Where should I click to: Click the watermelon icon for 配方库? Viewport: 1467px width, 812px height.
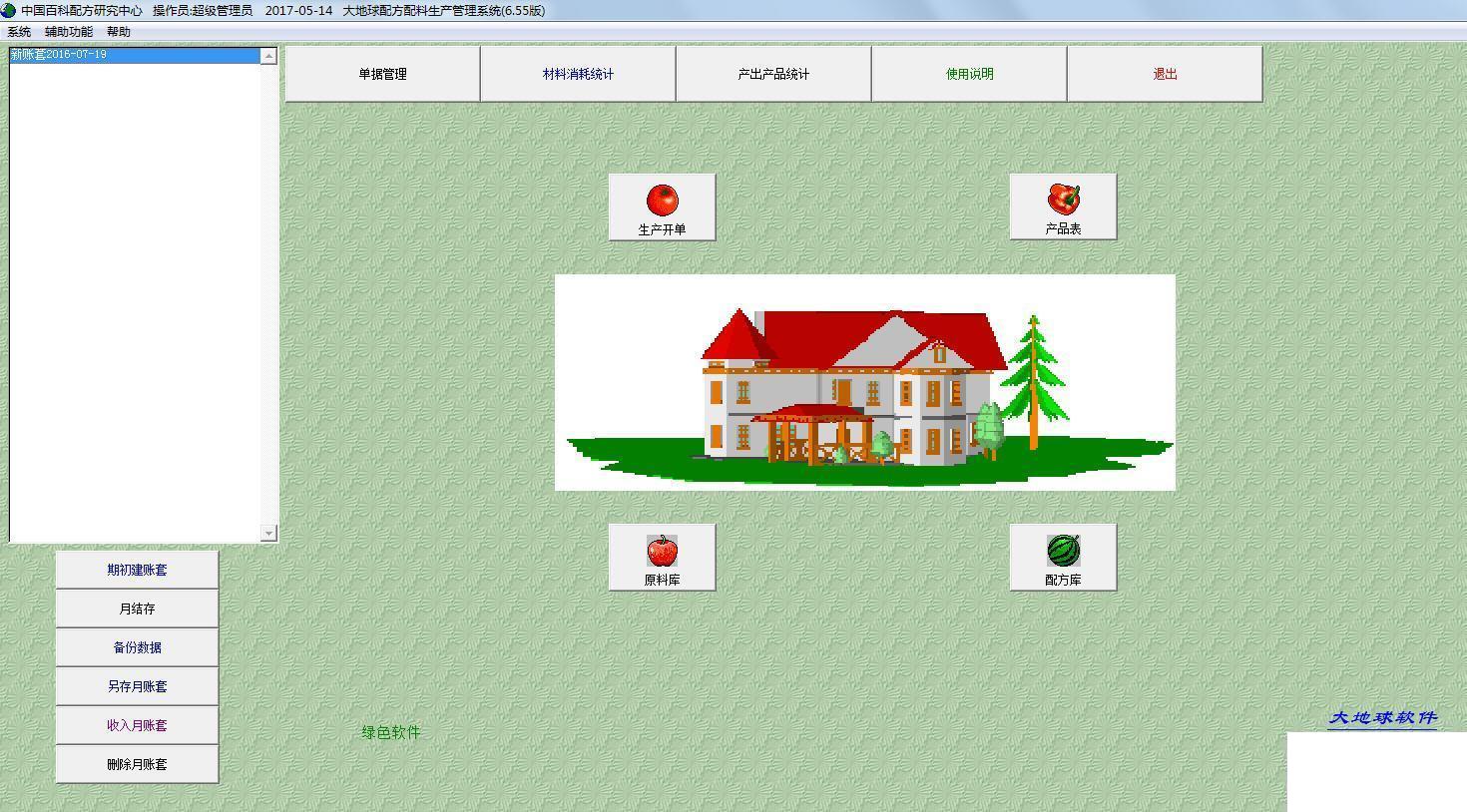click(1063, 551)
